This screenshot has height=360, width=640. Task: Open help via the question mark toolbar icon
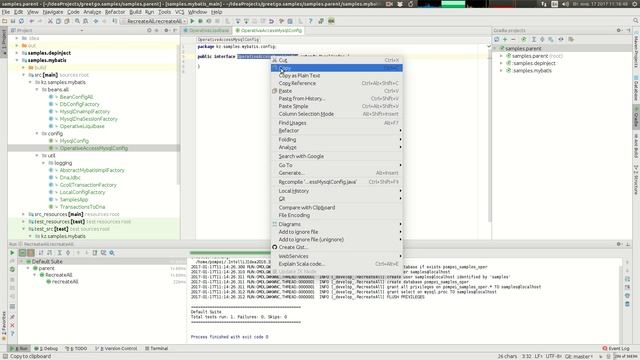(310, 21)
